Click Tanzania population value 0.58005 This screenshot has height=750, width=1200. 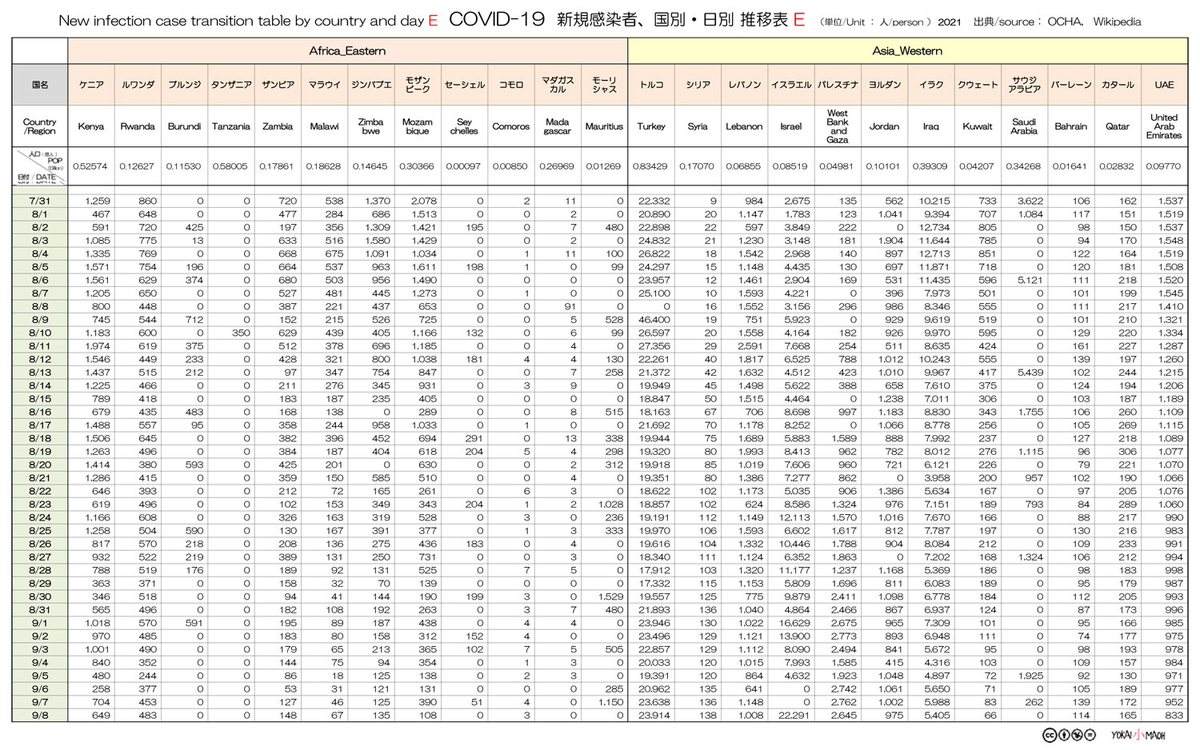tap(231, 167)
